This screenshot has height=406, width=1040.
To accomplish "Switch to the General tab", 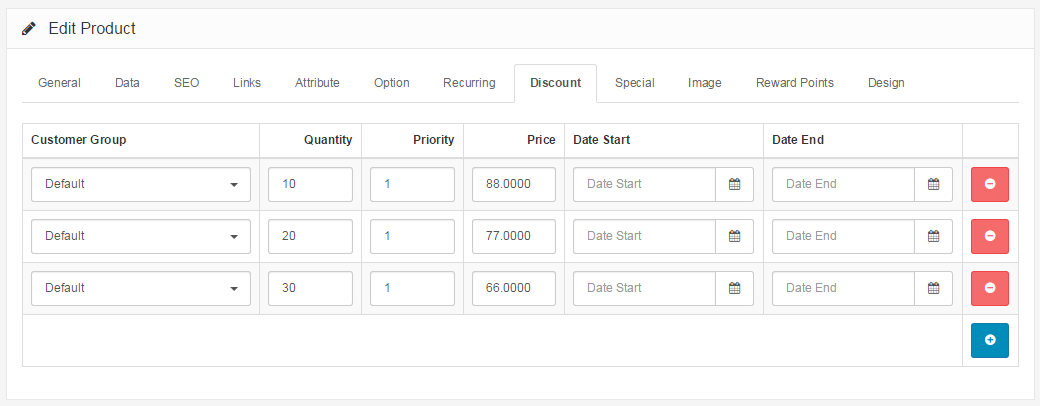I will pos(60,83).
